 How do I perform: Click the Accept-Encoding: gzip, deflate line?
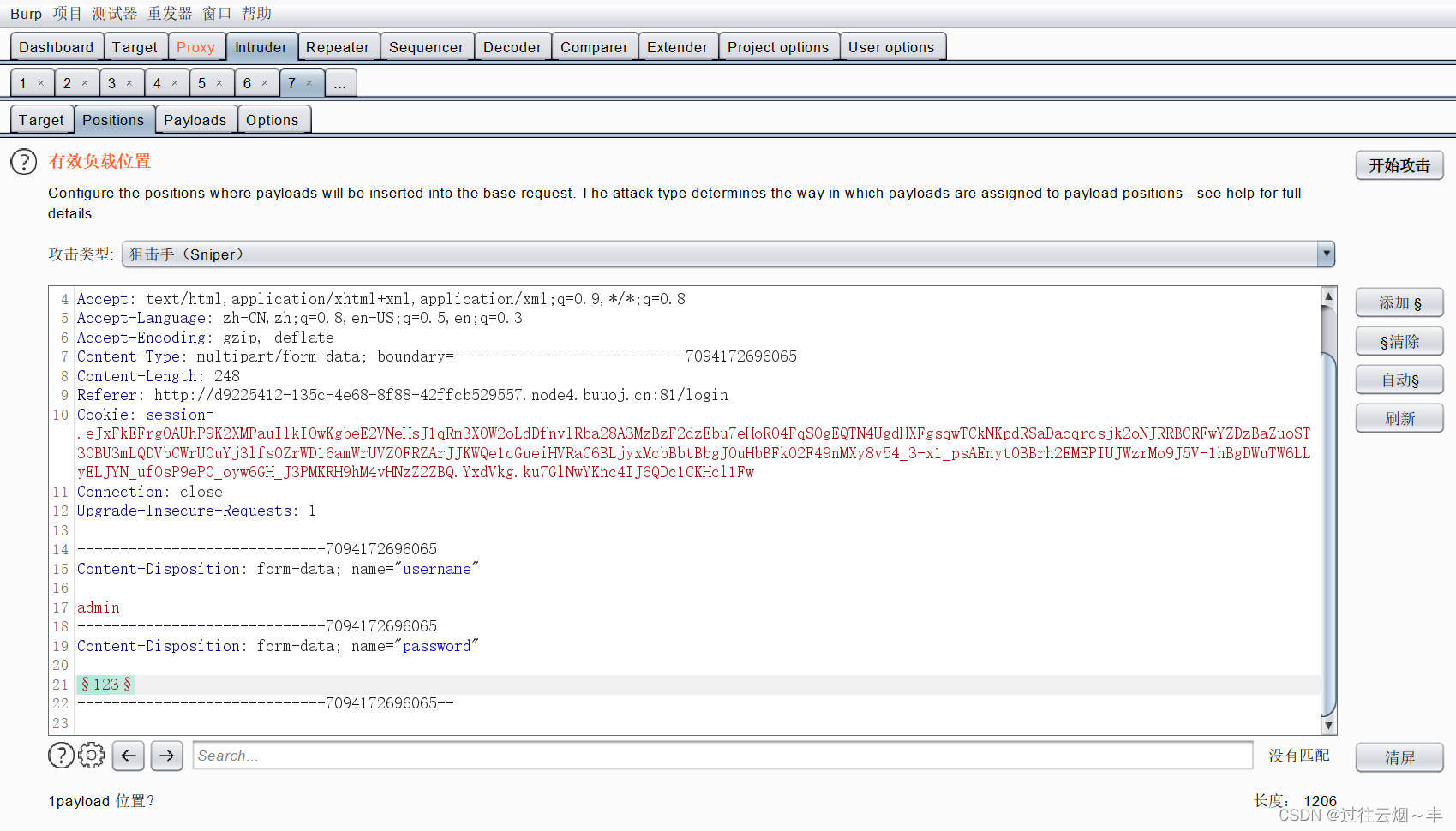click(x=206, y=338)
